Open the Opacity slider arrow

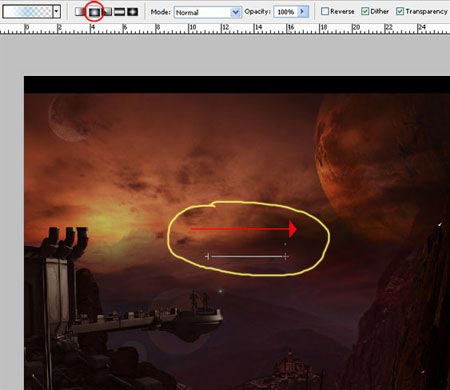click(x=303, y=12)
